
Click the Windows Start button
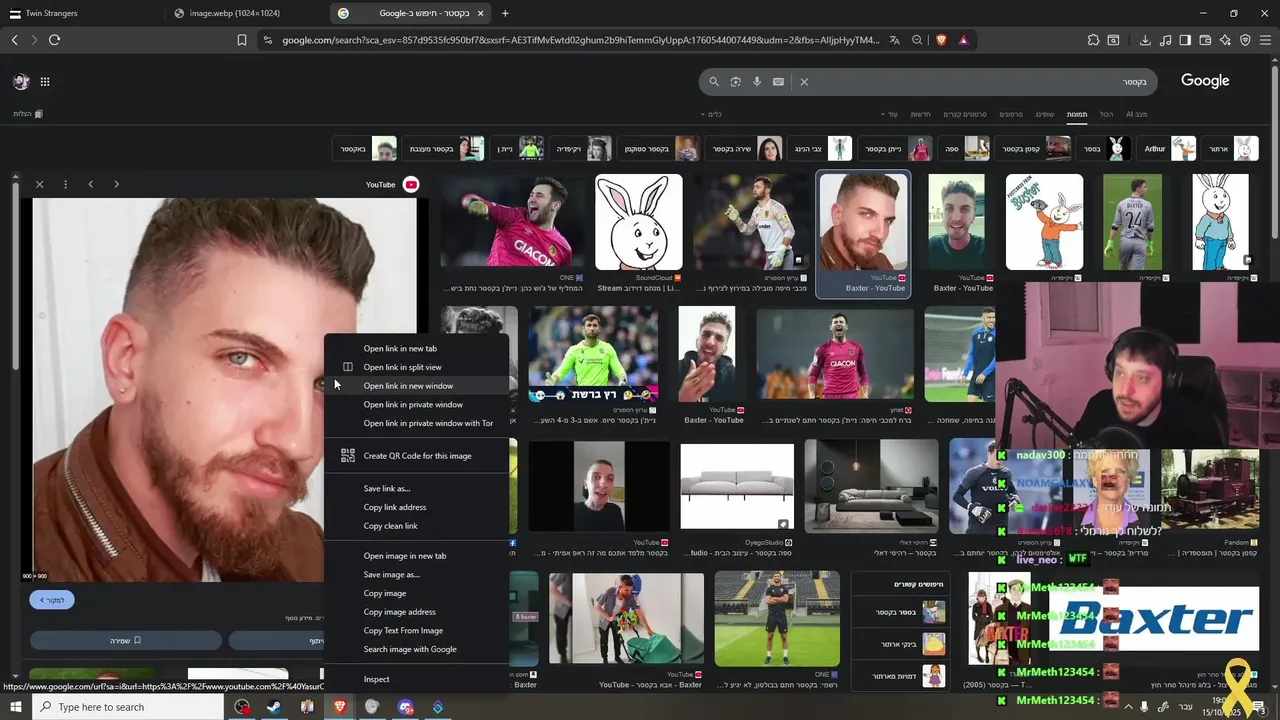pos(15,707)
